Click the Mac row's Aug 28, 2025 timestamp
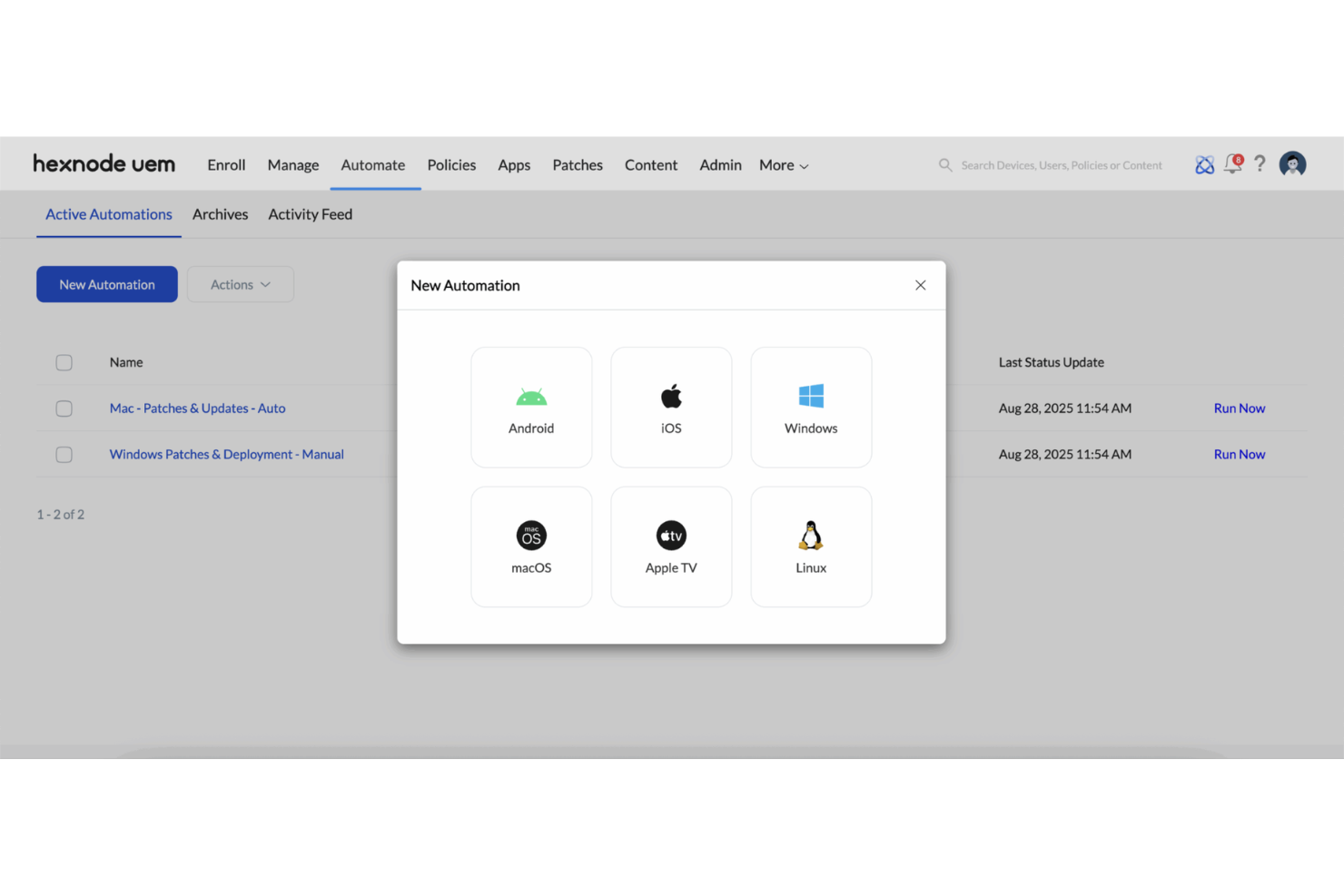This screenshot has height=896, width=1344. pos(1065,409)
